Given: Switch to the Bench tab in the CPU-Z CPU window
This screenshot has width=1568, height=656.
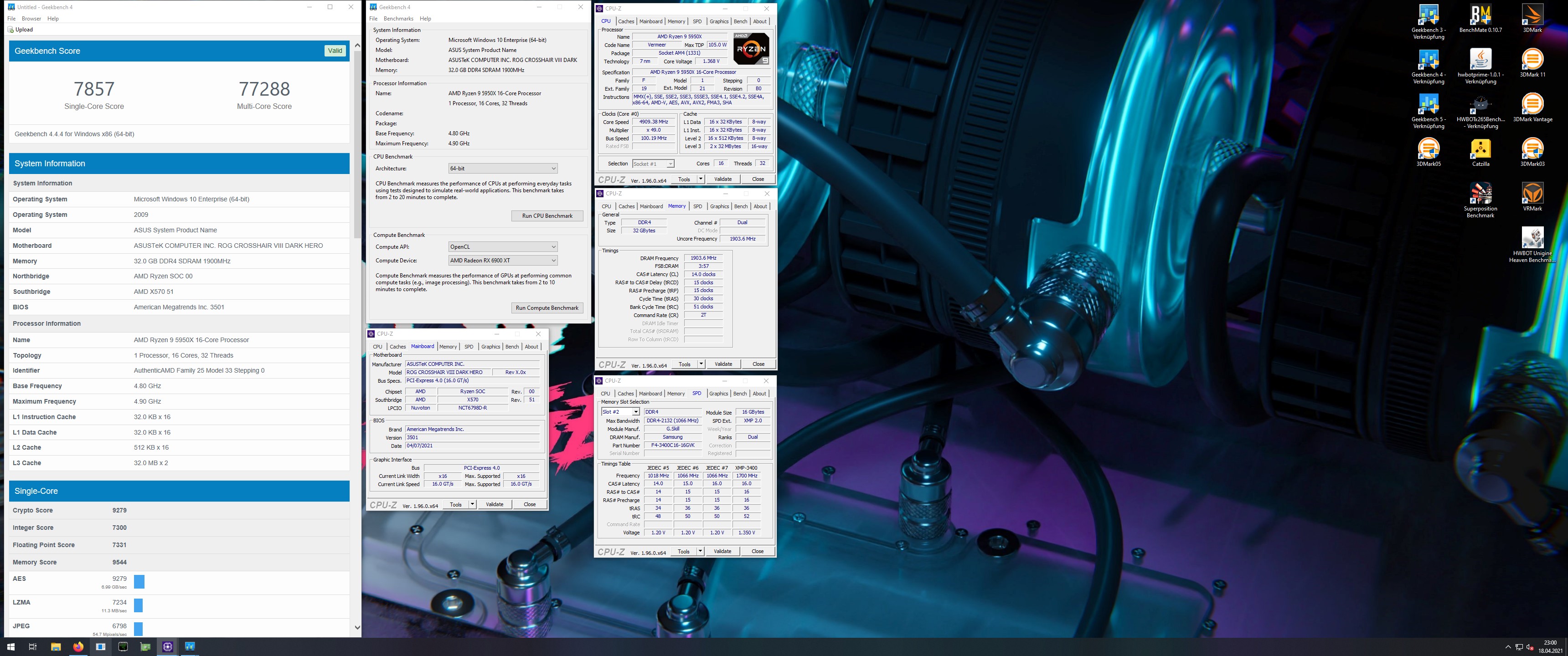Looking at the screenshot, I should [x=740, y=21].
